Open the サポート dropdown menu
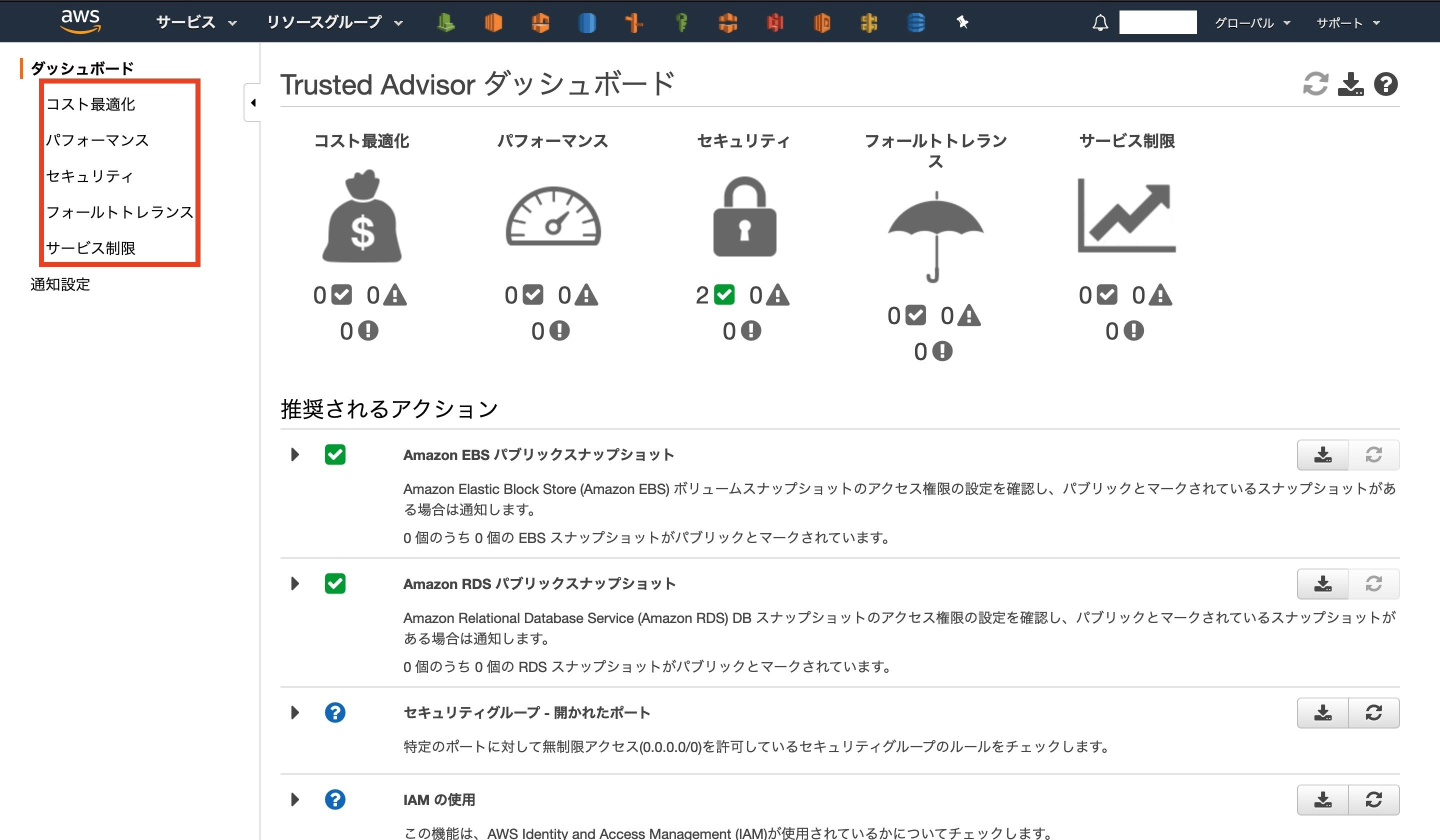Viewport: 1440px width, 840px height. (1348, 23)
